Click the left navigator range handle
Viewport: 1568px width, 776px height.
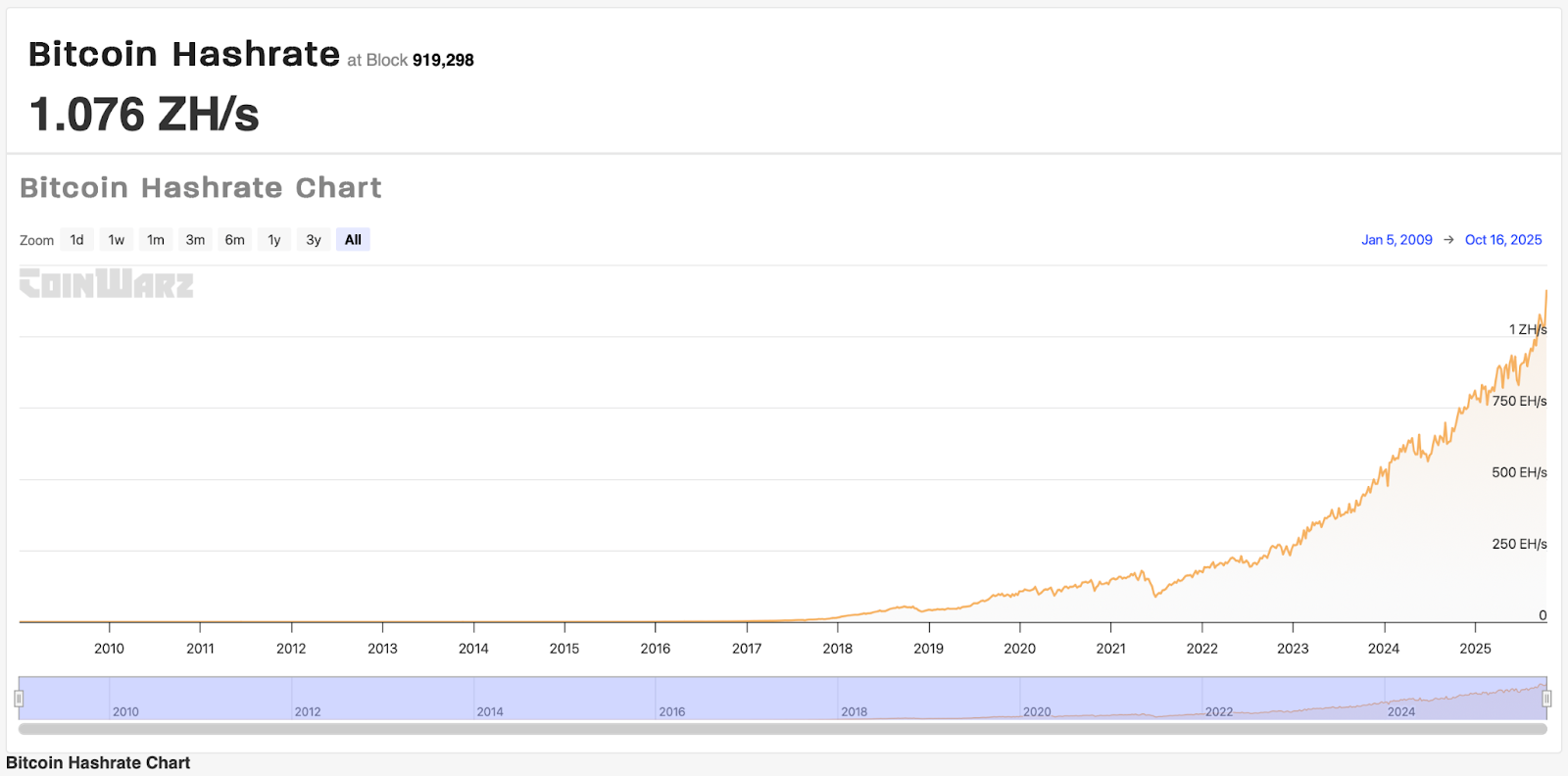click(x=19, y=699)
